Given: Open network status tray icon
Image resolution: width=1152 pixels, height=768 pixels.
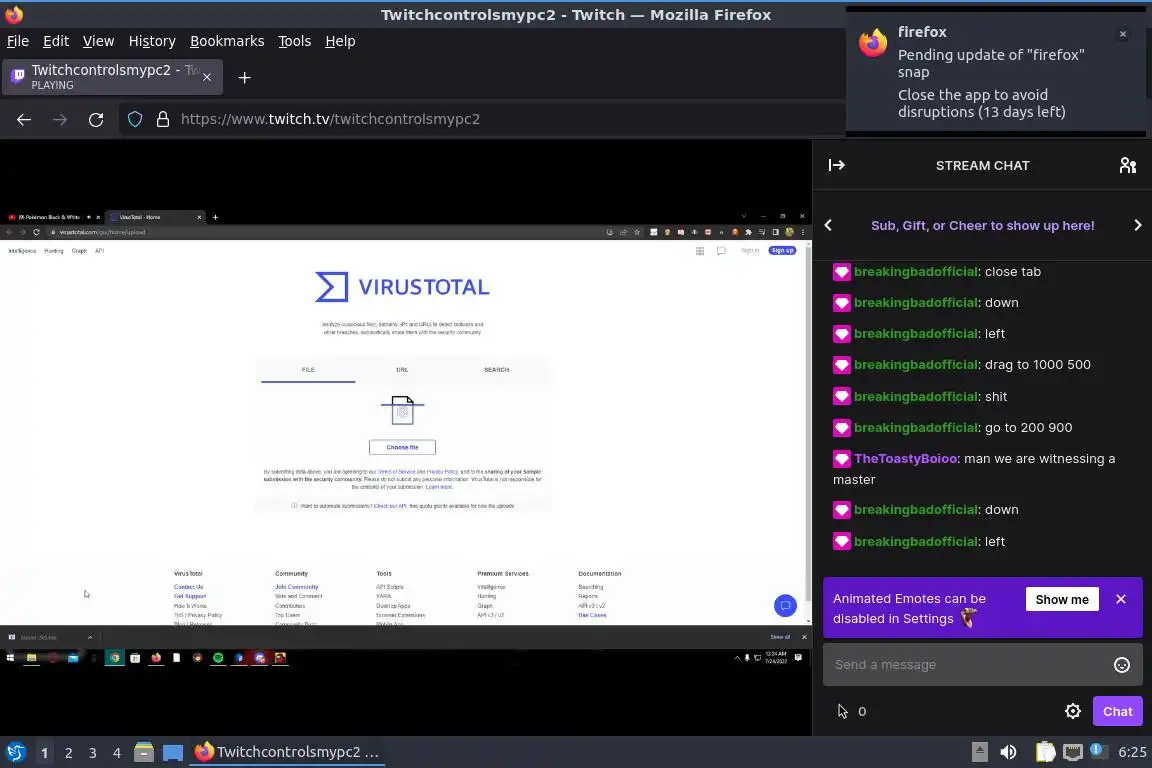Looking at the screenshot, I should pyautogui.click(x=1073, y=752).
